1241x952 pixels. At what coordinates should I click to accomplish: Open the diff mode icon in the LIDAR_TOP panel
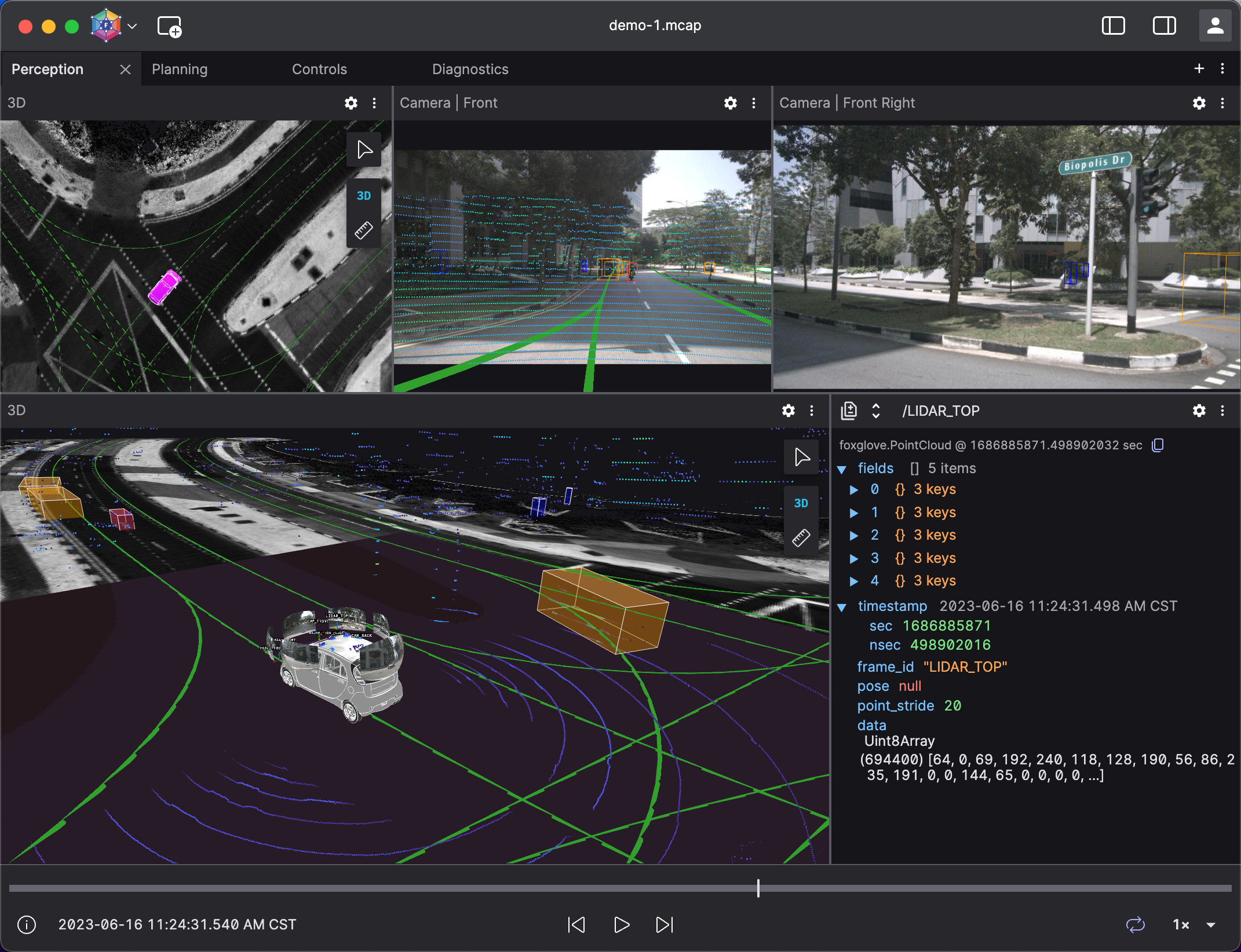[849, 411]
